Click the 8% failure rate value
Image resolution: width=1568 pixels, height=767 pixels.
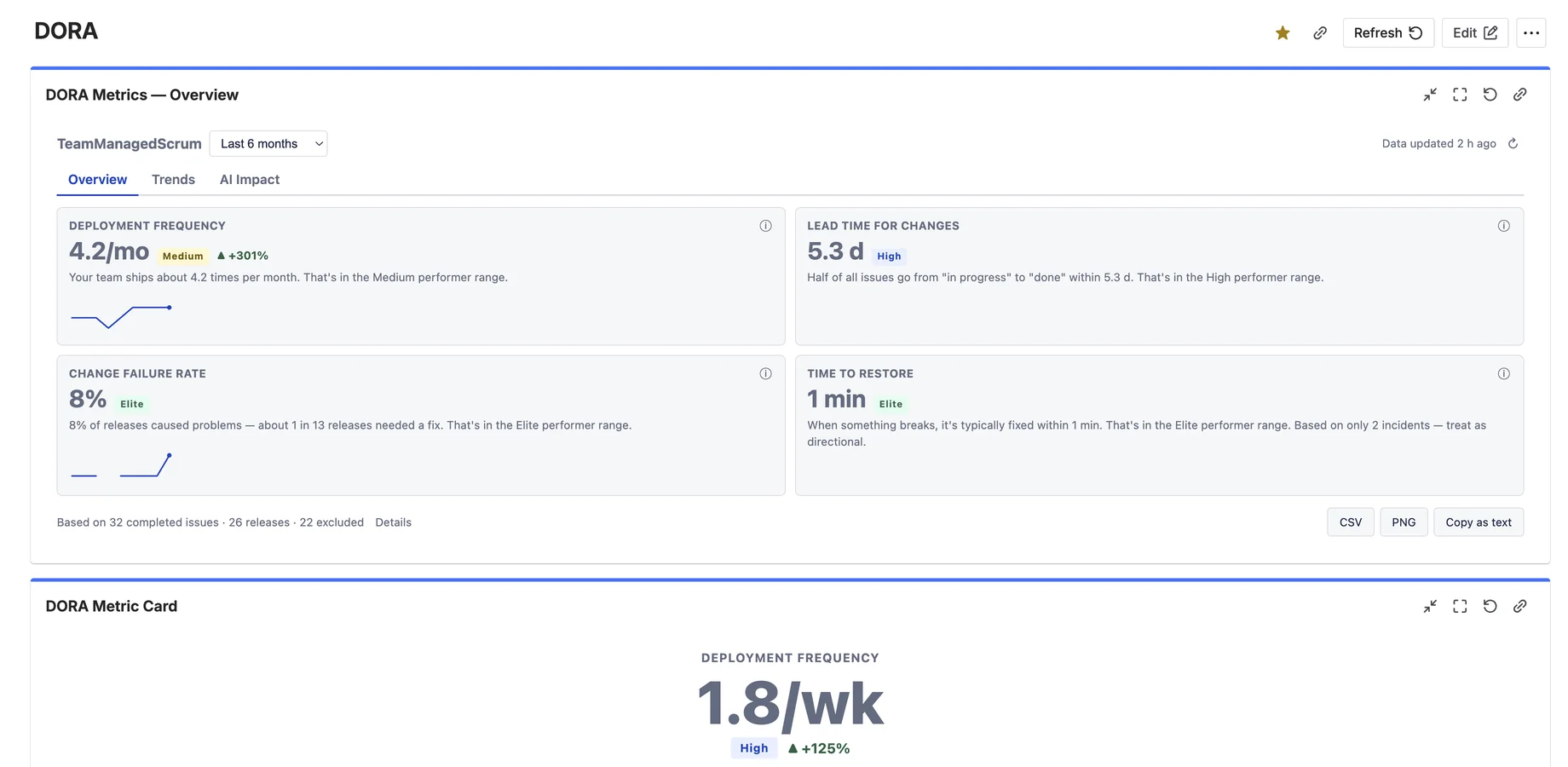[88, 399]
